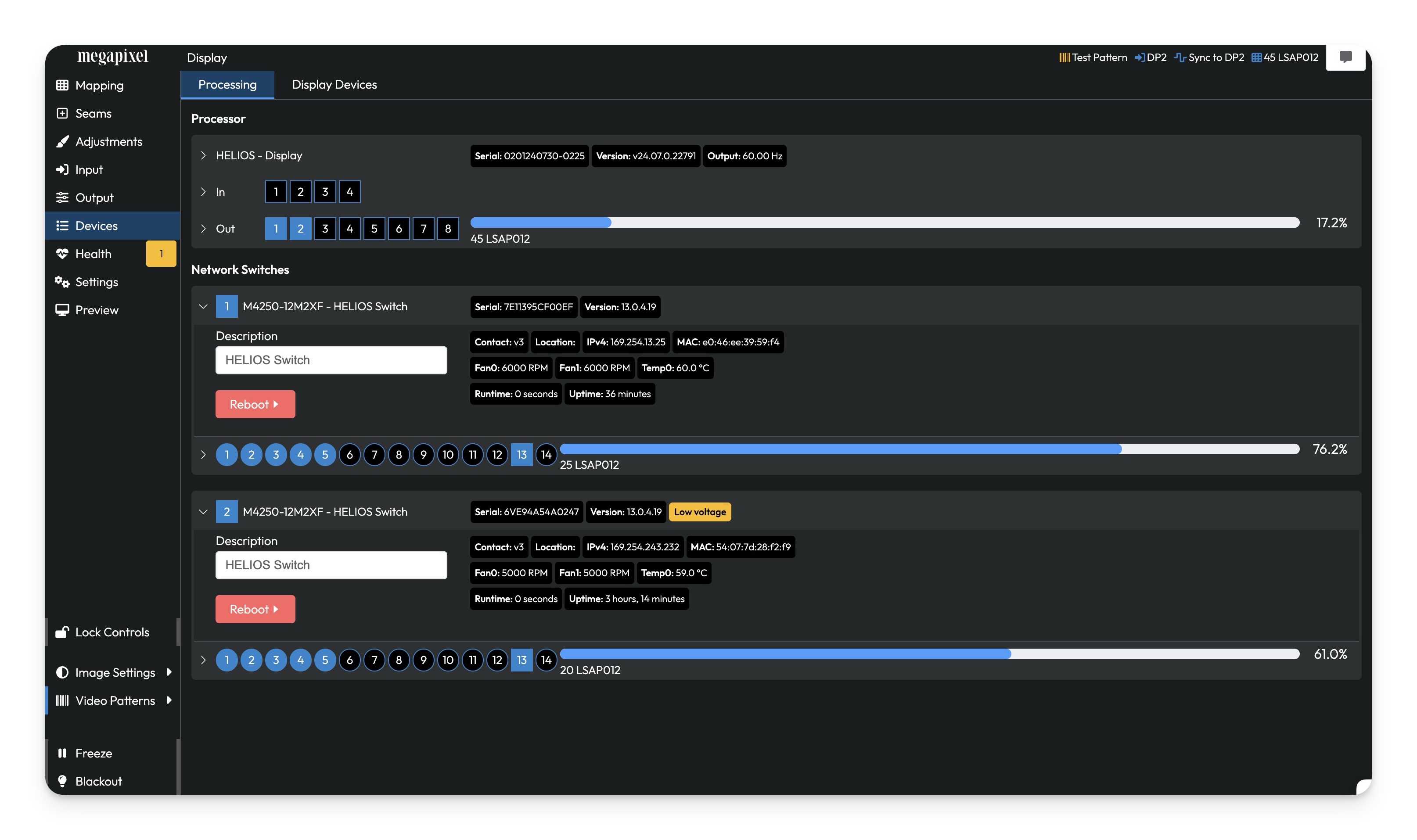This screenshot has width=1417, height=840.
Task: Click the Sync to DP2 status icon
Action: point(1180,57)
